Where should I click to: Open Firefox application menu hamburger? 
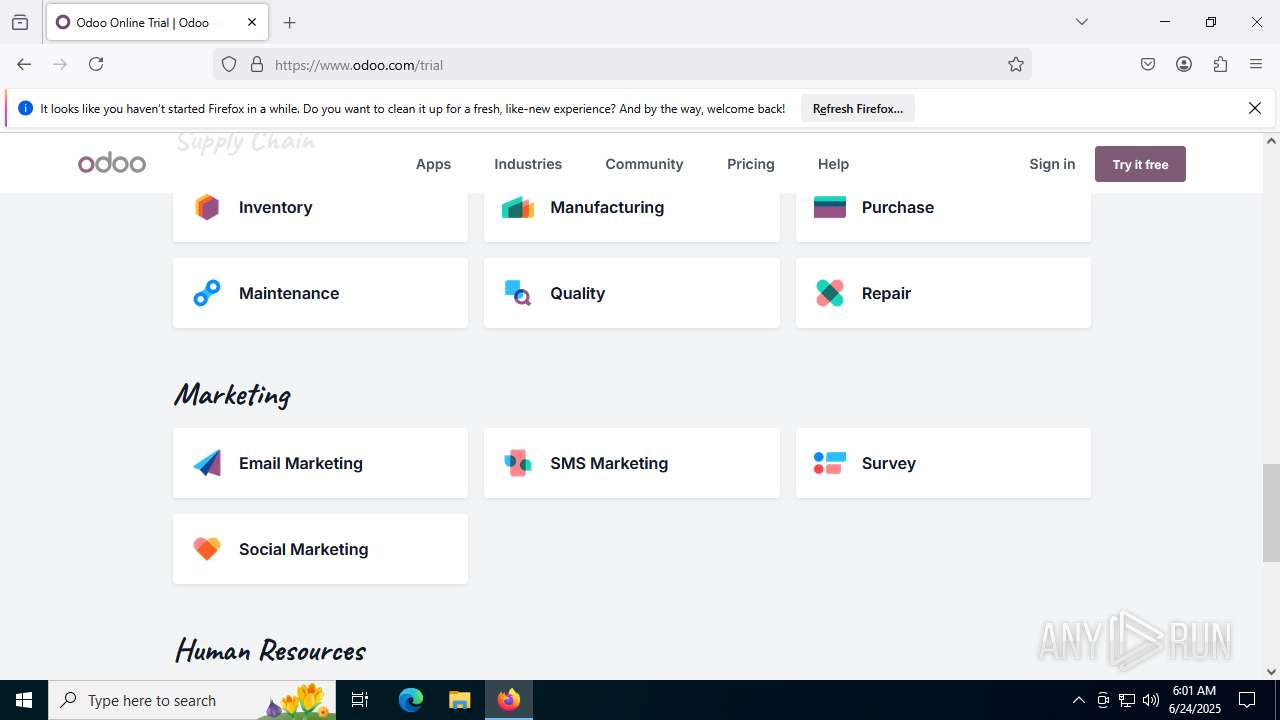[1256, 64]
